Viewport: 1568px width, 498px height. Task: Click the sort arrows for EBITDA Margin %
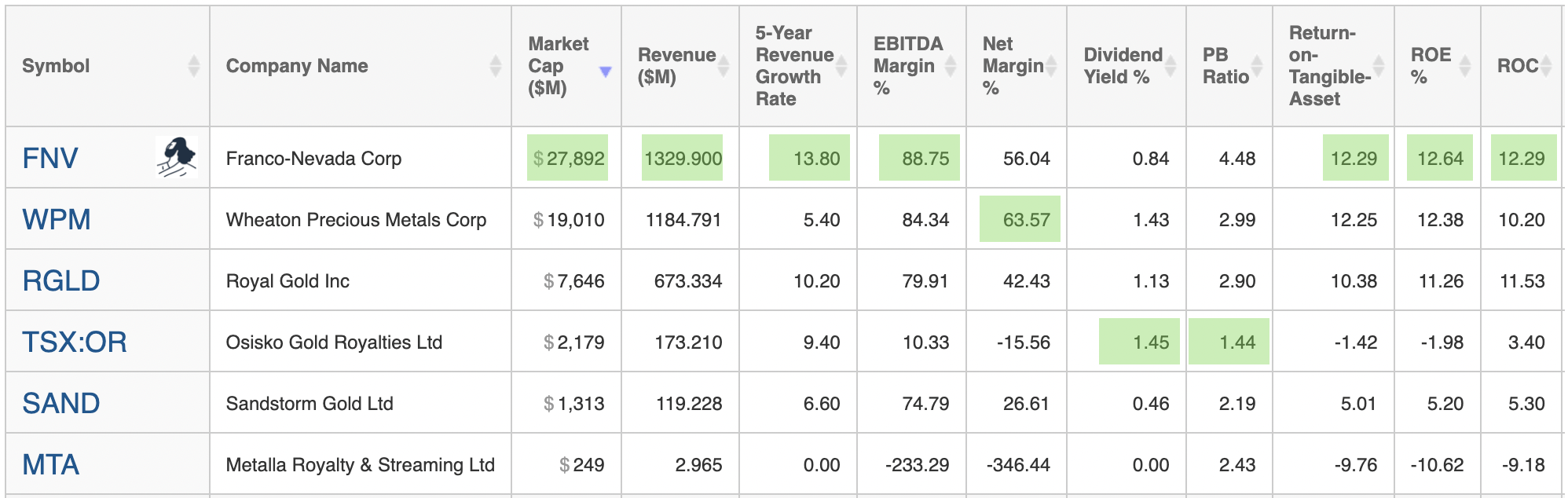click(951, 66)
